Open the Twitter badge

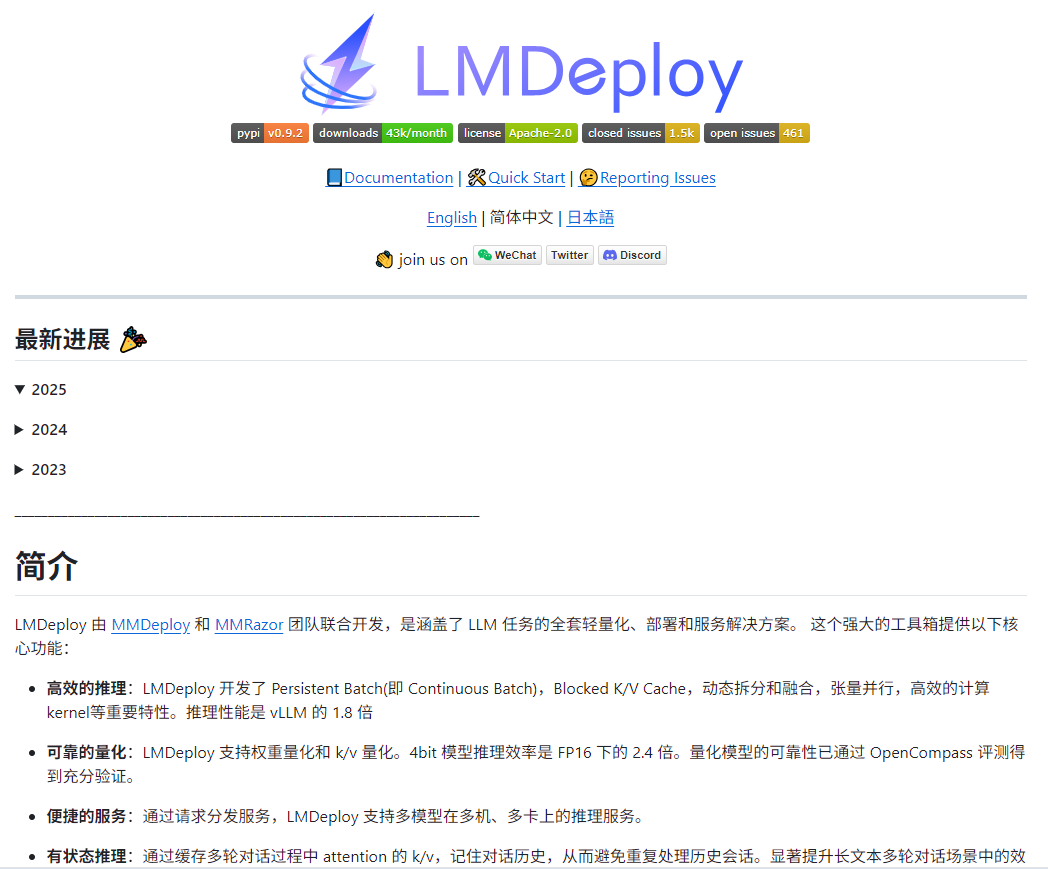[569, 255]
